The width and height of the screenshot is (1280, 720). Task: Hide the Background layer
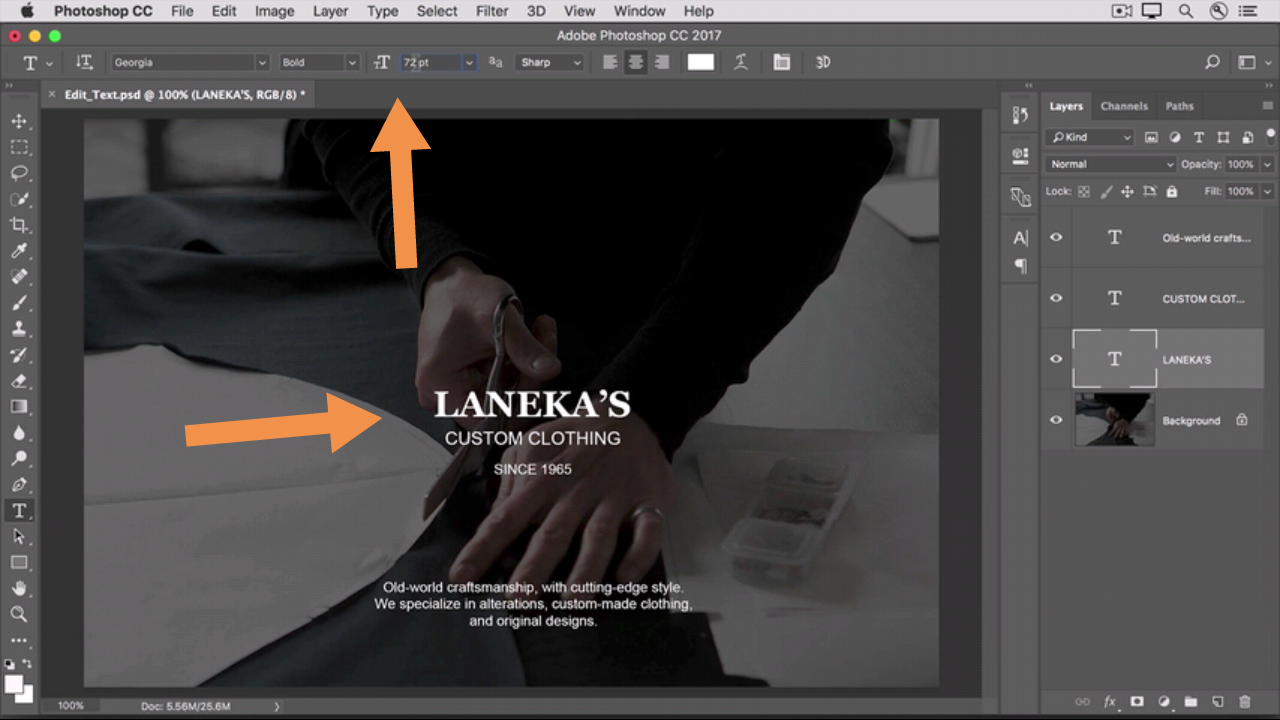click(x=1056, y=420)
